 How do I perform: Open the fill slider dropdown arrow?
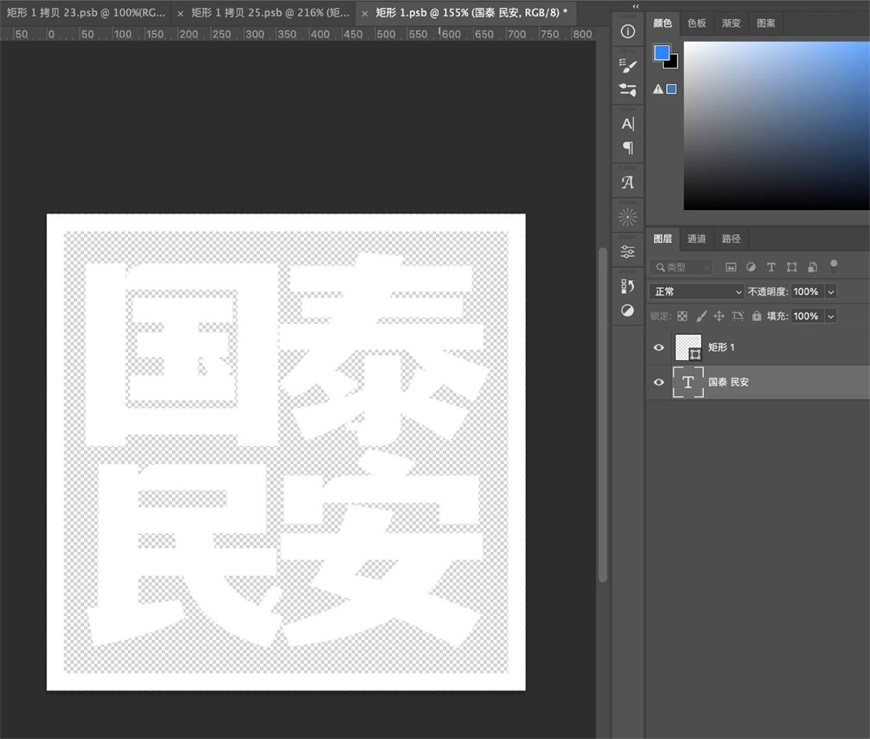[x=831, y=316]
